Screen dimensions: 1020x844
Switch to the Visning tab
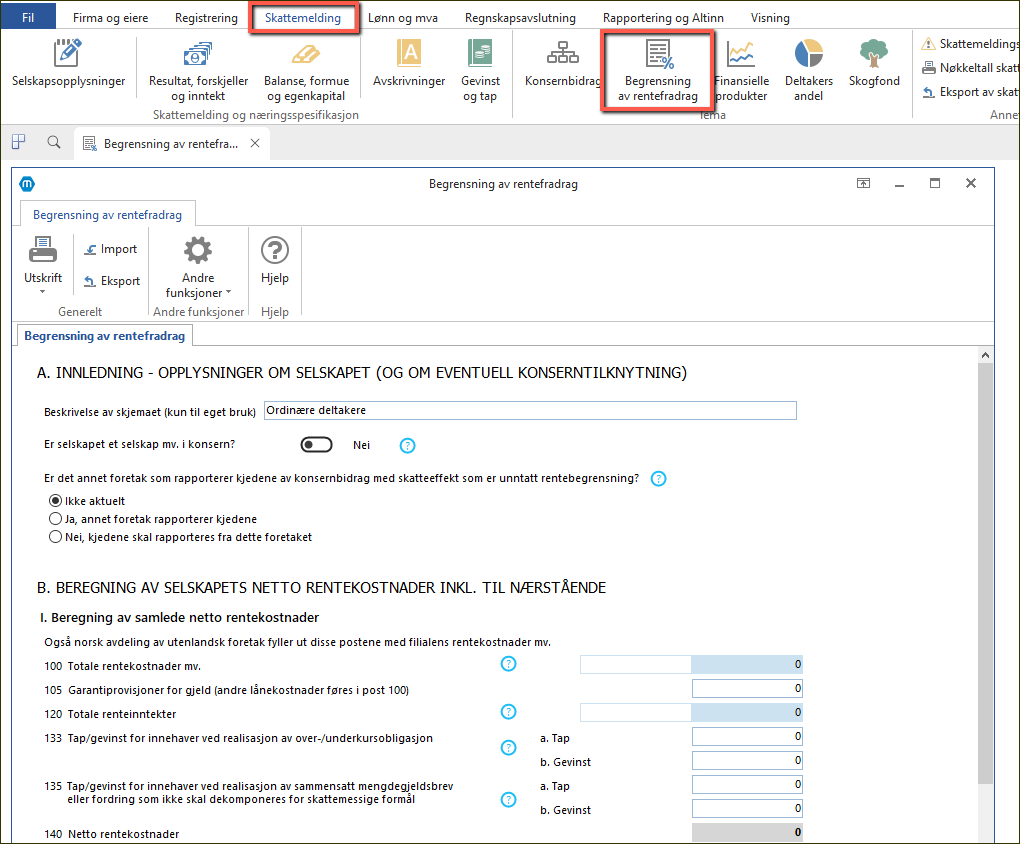point(770,18)
